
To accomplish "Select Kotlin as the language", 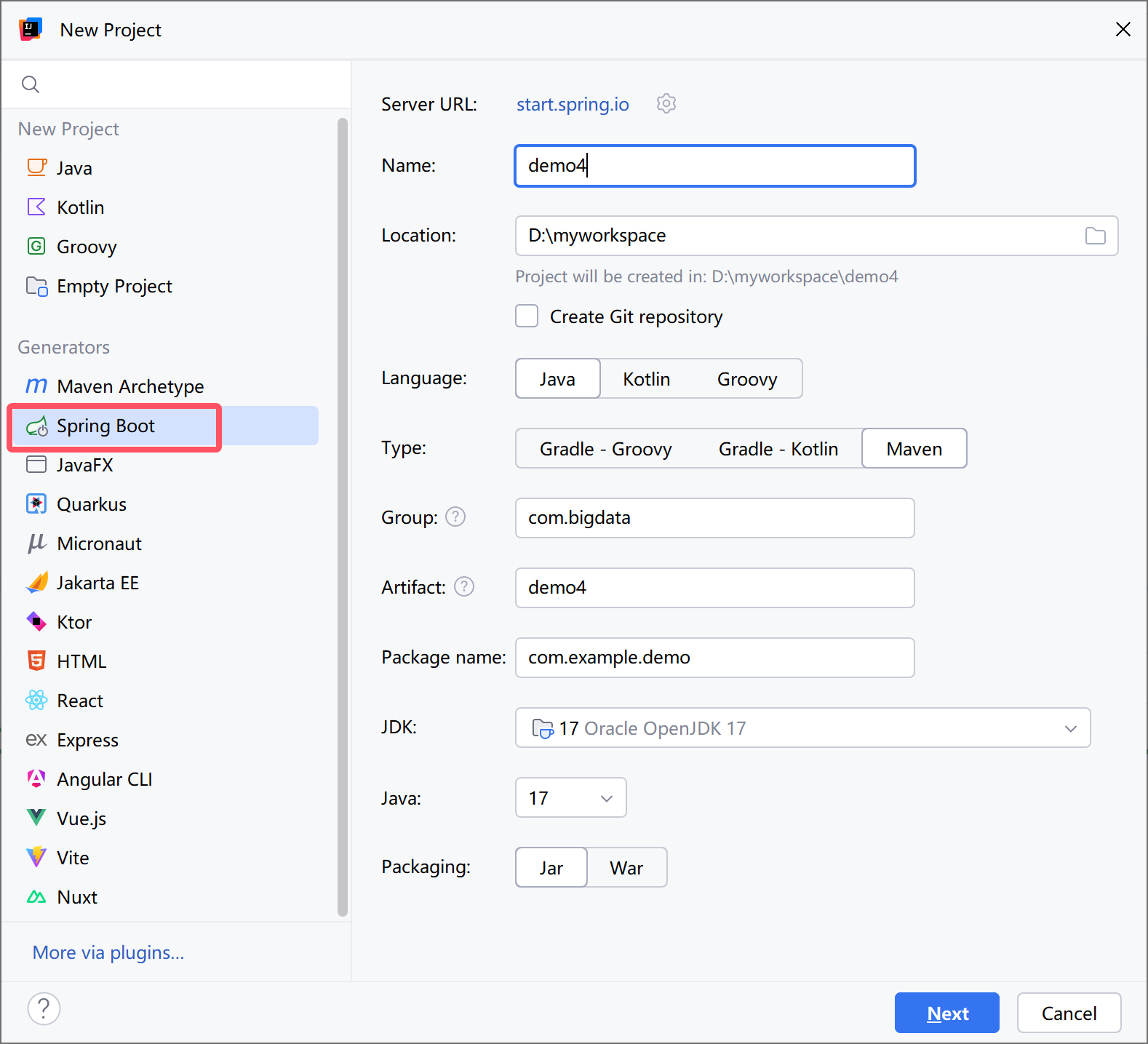I will pos(646,379).
